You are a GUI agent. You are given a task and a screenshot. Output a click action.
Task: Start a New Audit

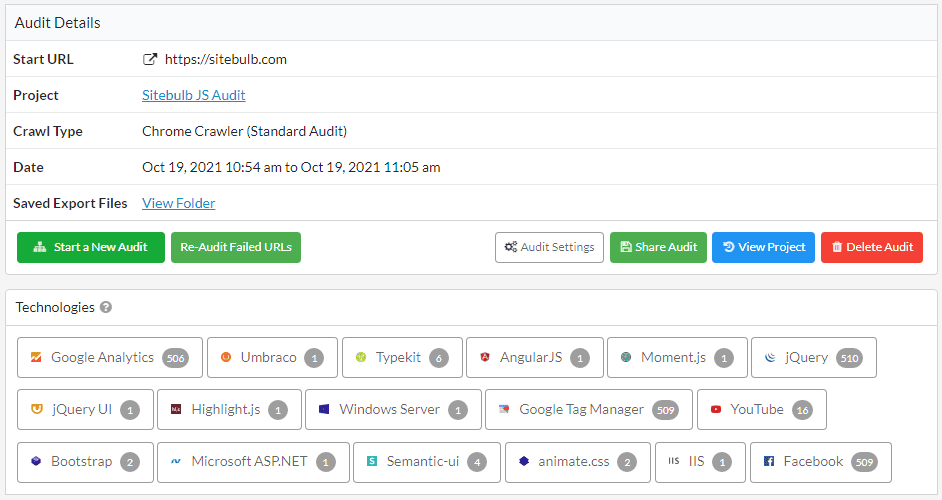point(91,247)
